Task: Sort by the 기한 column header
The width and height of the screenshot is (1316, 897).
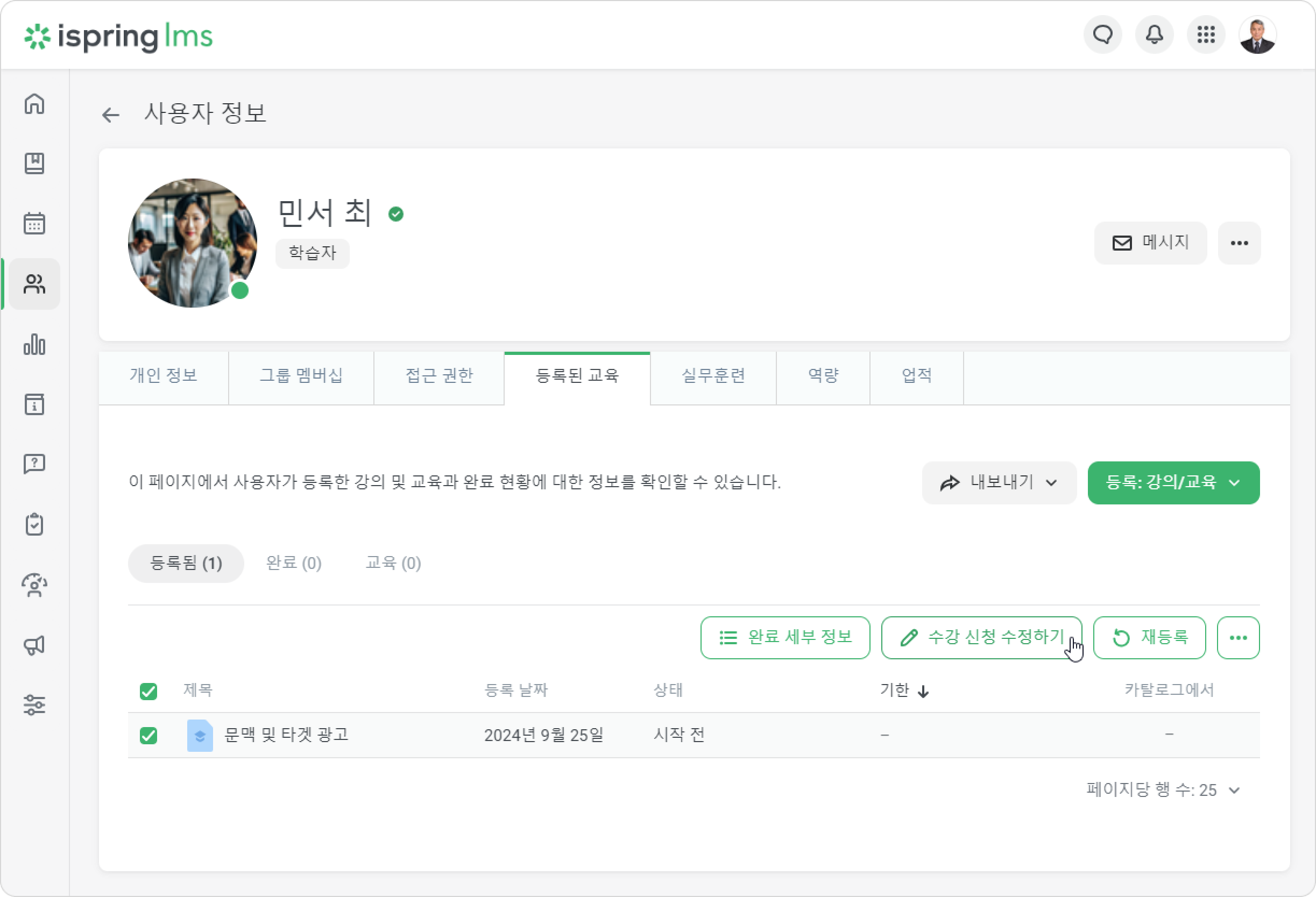Action: click(904, 690)
